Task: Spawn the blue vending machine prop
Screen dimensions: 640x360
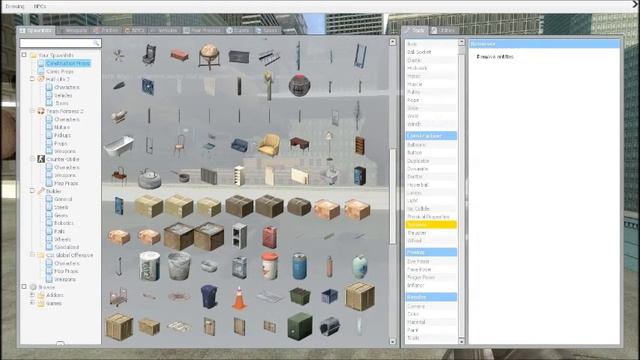Action: (360, 176)
